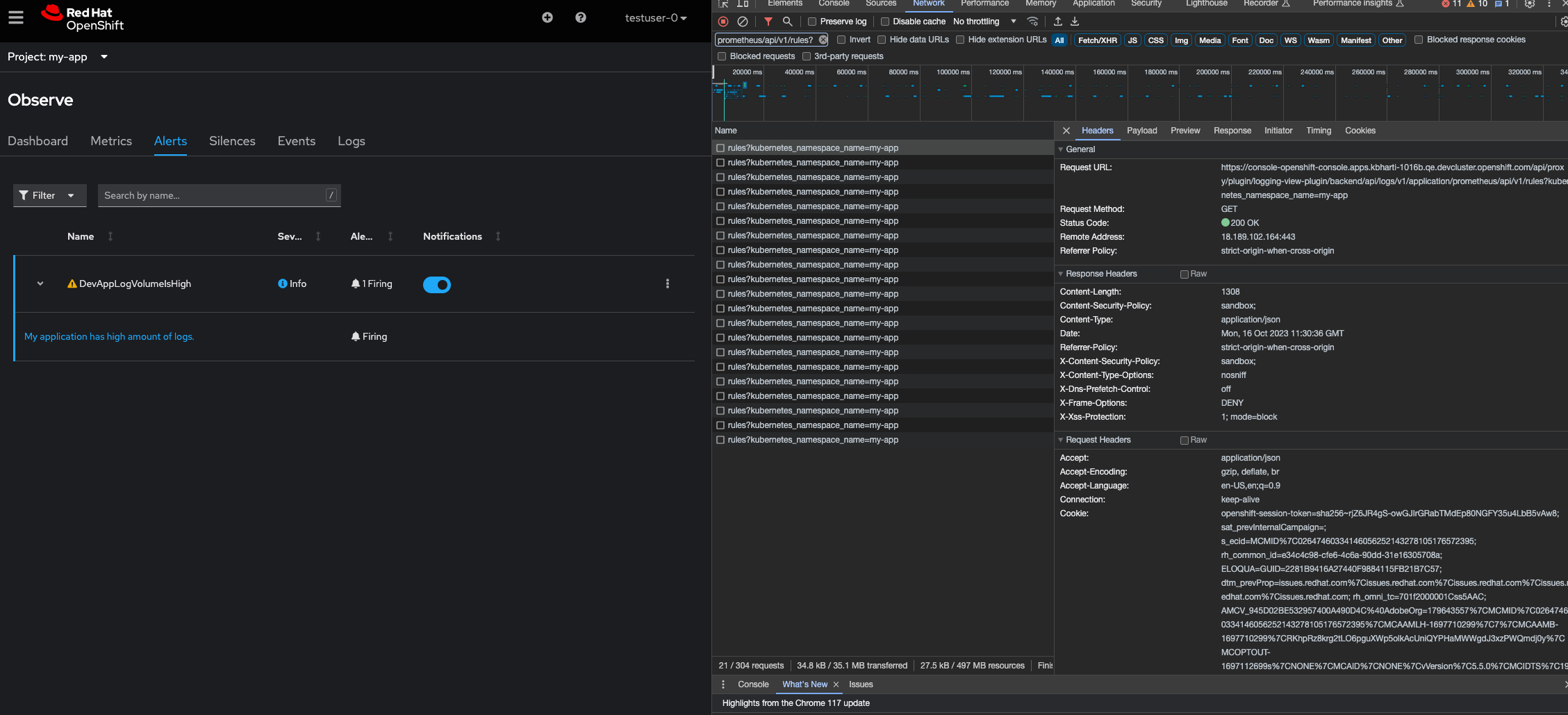Enable the Preserve log checkbox
This screenshot has height=715, width=1568.
(812, 22)
